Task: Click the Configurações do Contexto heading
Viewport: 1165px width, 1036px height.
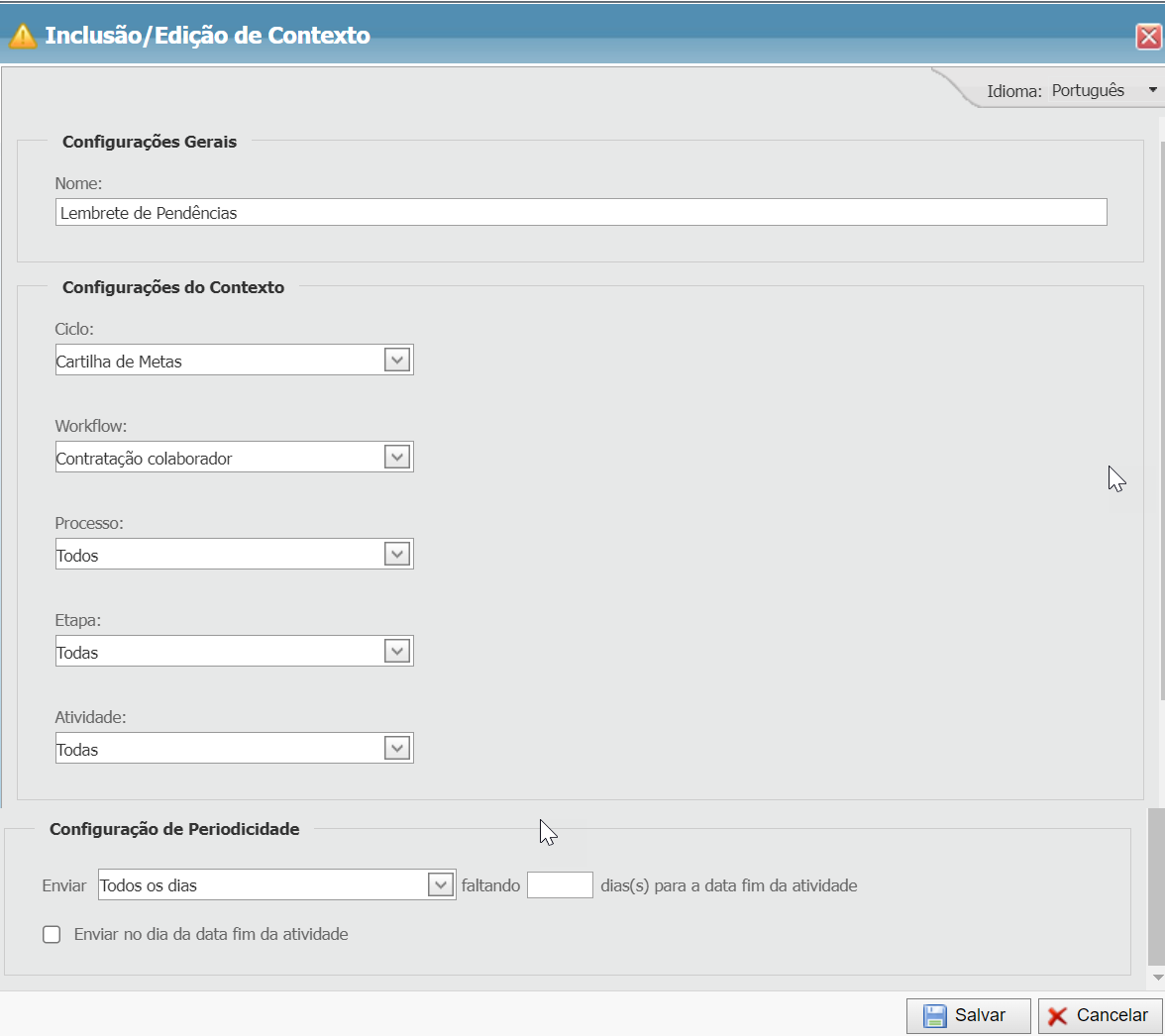Action: [x=173, y=287]
